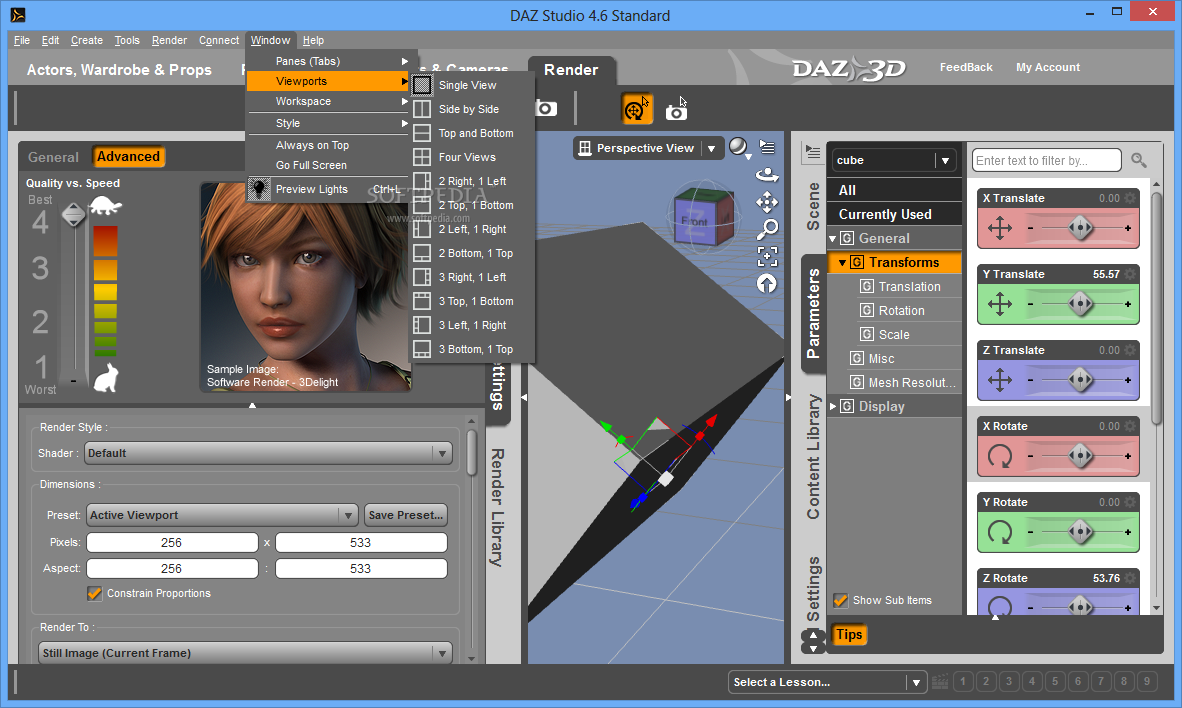Open the Panes (Tabs) submenu
1182x708 pixels.
click(328, 61)
